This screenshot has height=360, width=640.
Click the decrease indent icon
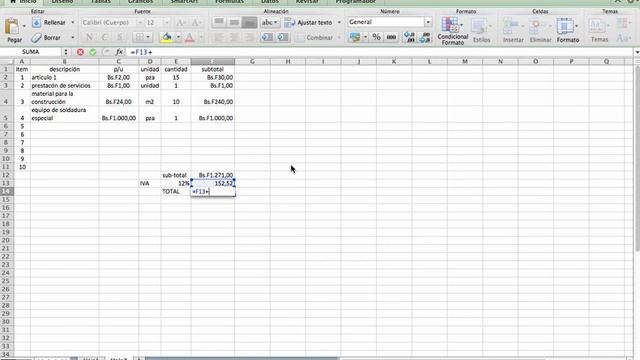point(267,38)
